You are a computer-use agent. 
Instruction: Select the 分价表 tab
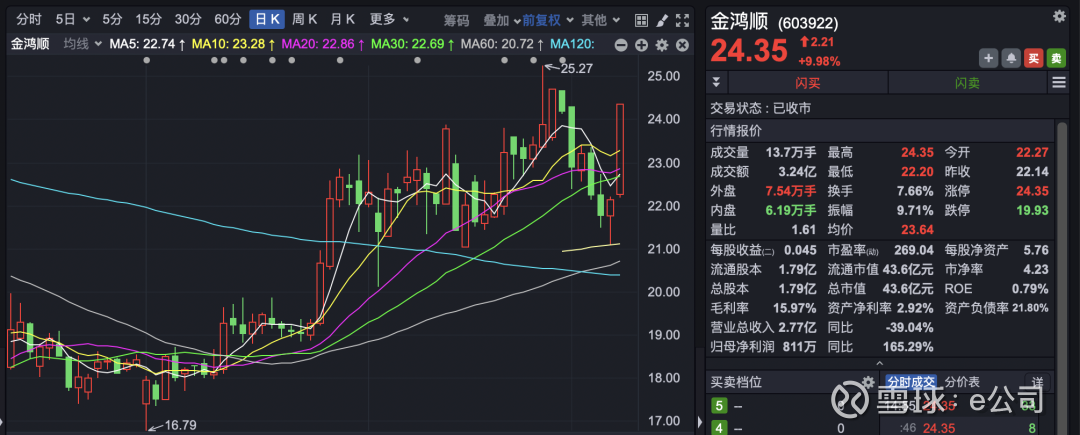tap(962, 382)
